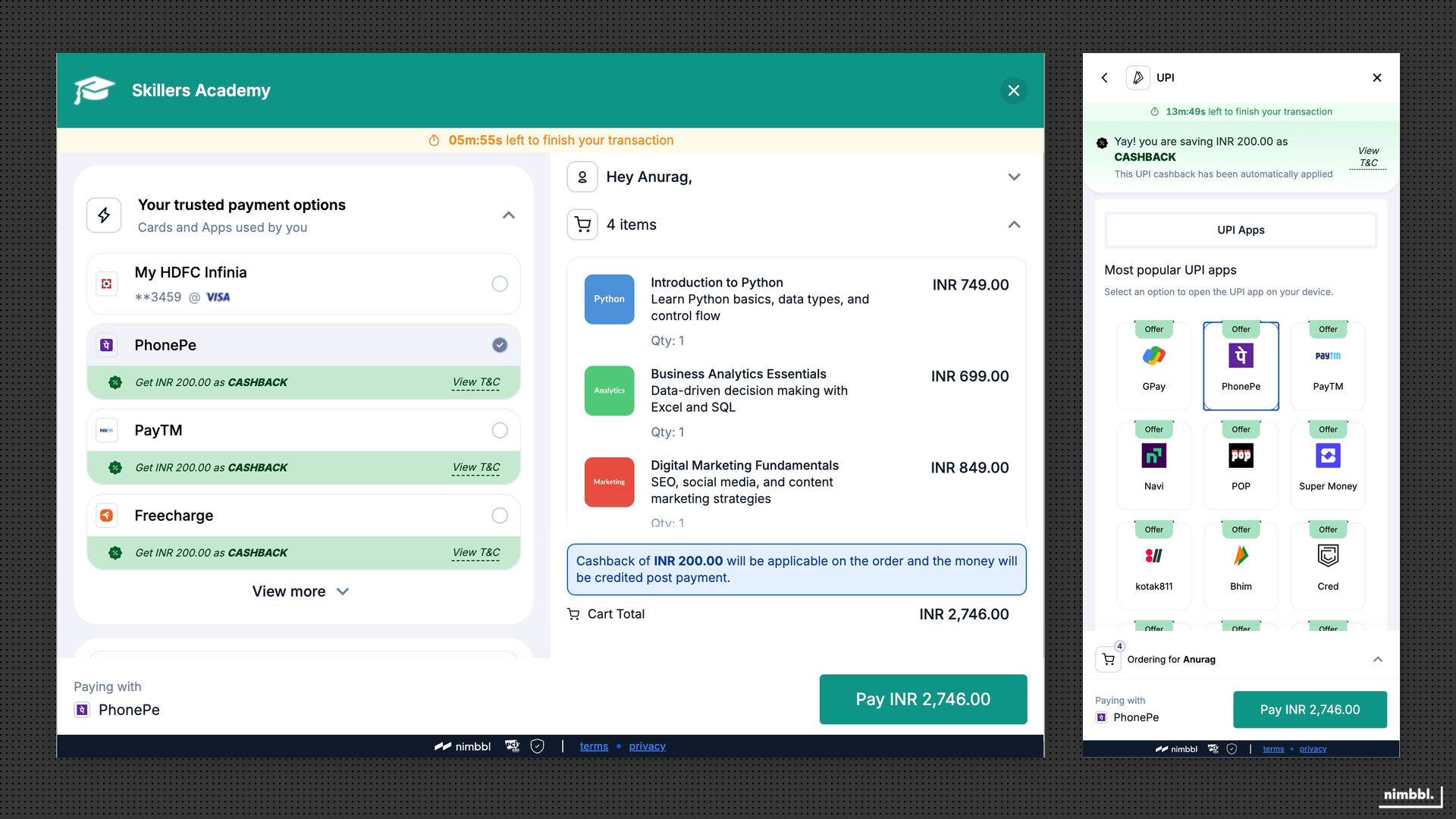Click Pay INR 2,746.00 in main checkout
Viewport: 1456px width, 819px height.
coord(923,699)
